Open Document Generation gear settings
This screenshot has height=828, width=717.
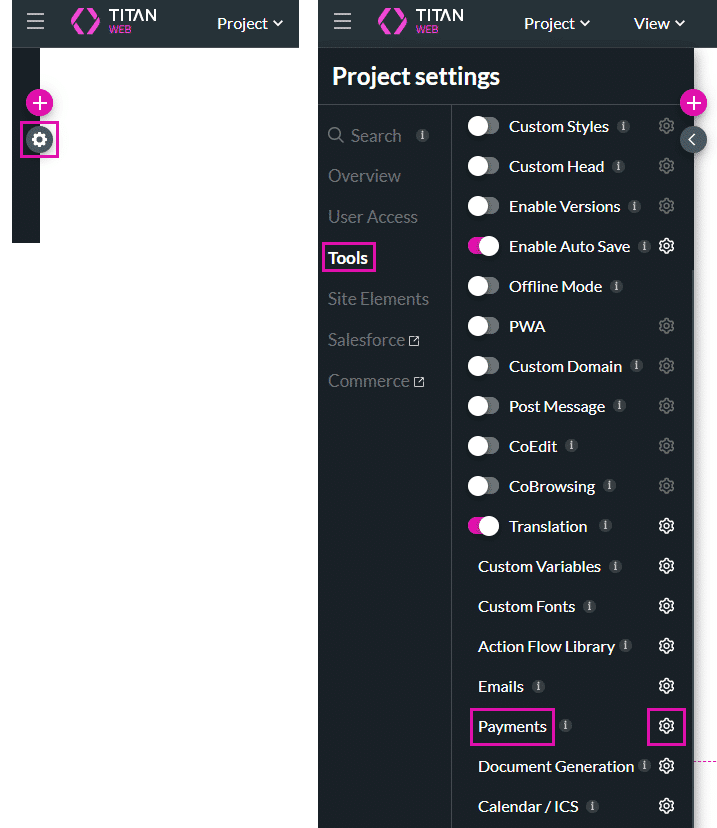[x=667, y=766]
